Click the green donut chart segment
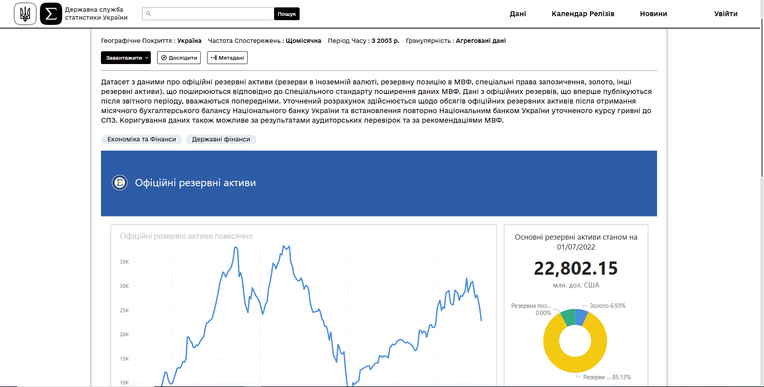 tap(568, 317)
